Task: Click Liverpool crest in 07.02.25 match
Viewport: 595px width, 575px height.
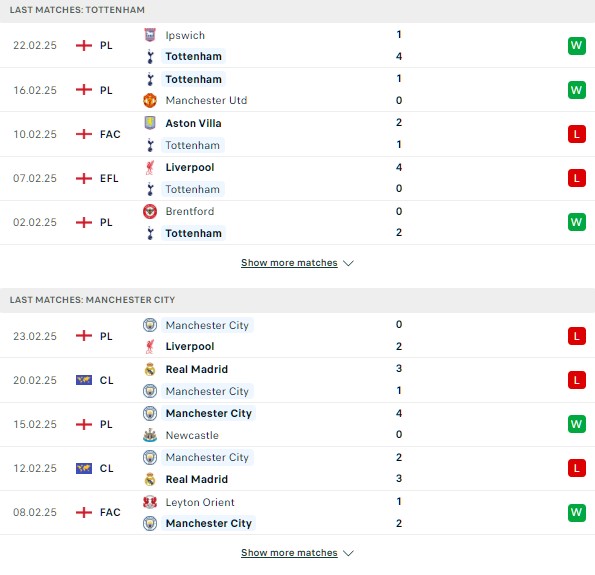Action: [150, 167]
